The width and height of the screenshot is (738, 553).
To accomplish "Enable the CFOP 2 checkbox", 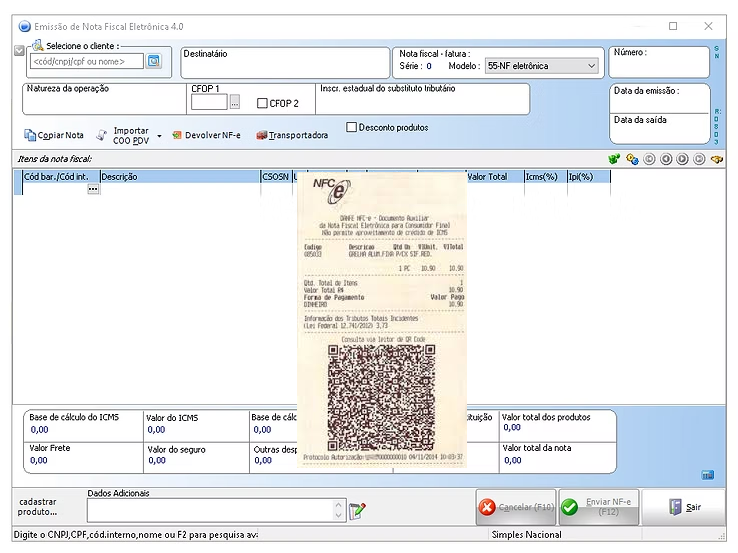I will click(262, 103).
